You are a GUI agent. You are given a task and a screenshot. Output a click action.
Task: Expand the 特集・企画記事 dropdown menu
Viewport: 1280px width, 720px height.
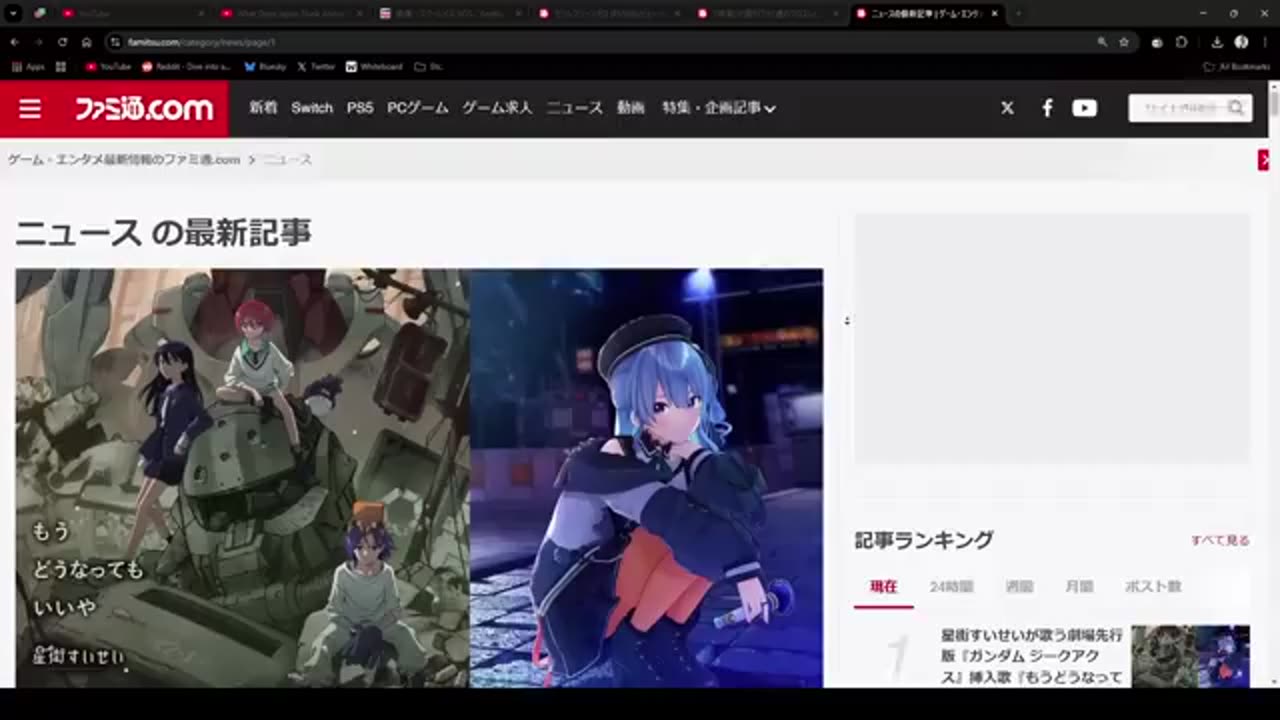719,108
